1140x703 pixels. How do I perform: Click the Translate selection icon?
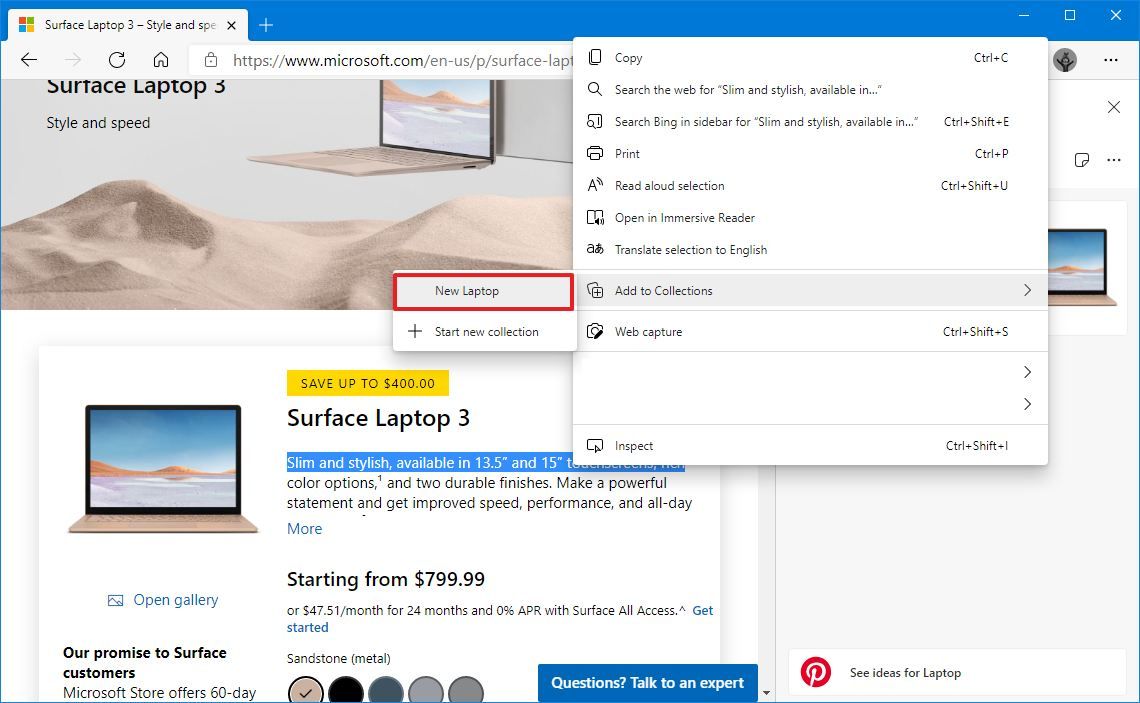596,249
